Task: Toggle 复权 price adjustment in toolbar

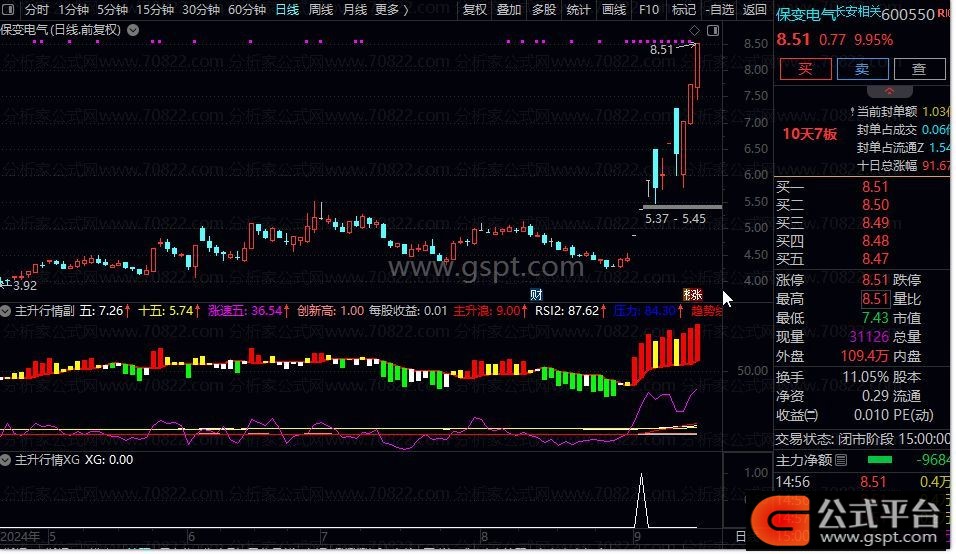Action: click(x=475, y=10)
